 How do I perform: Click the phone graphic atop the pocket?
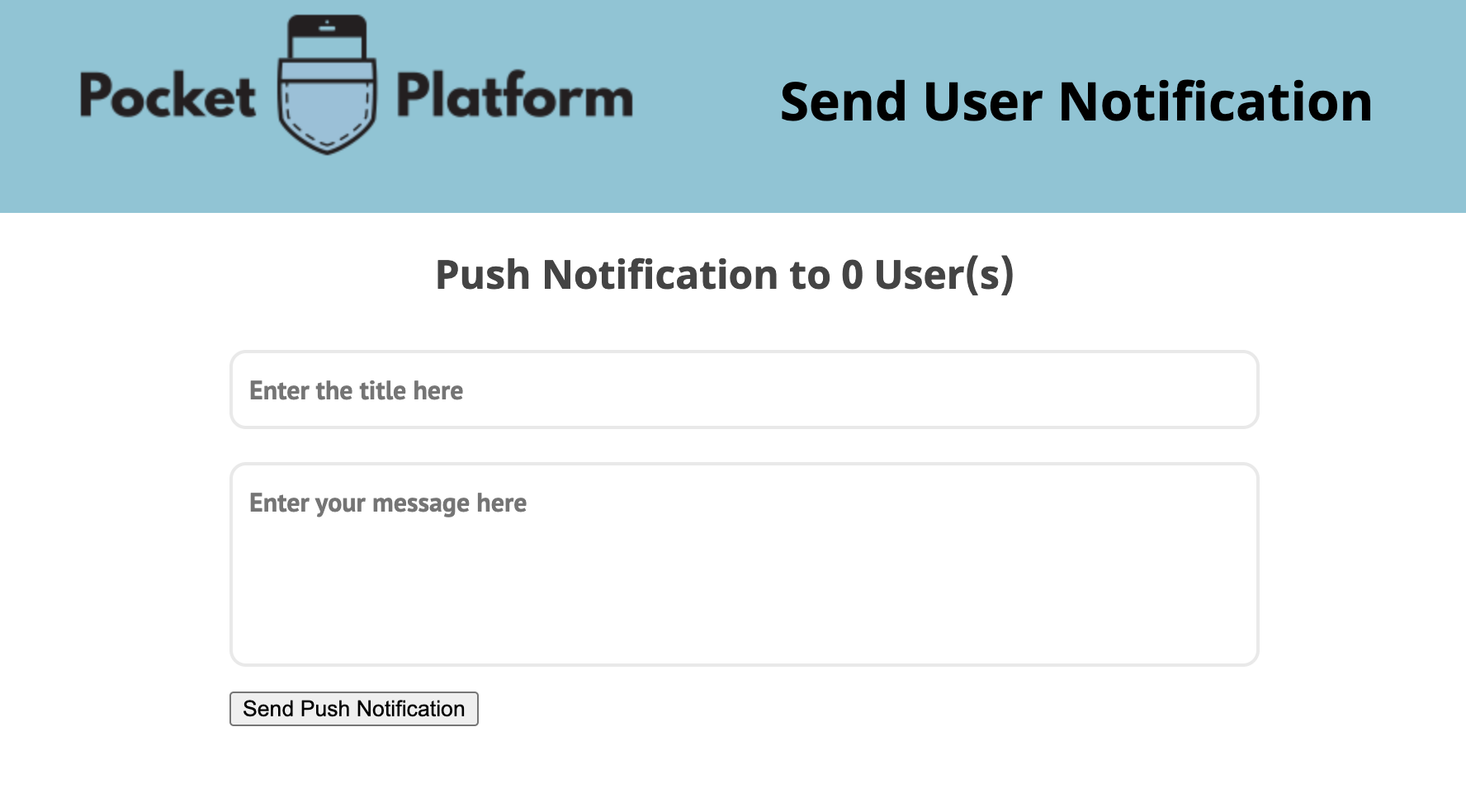point(327,37)
